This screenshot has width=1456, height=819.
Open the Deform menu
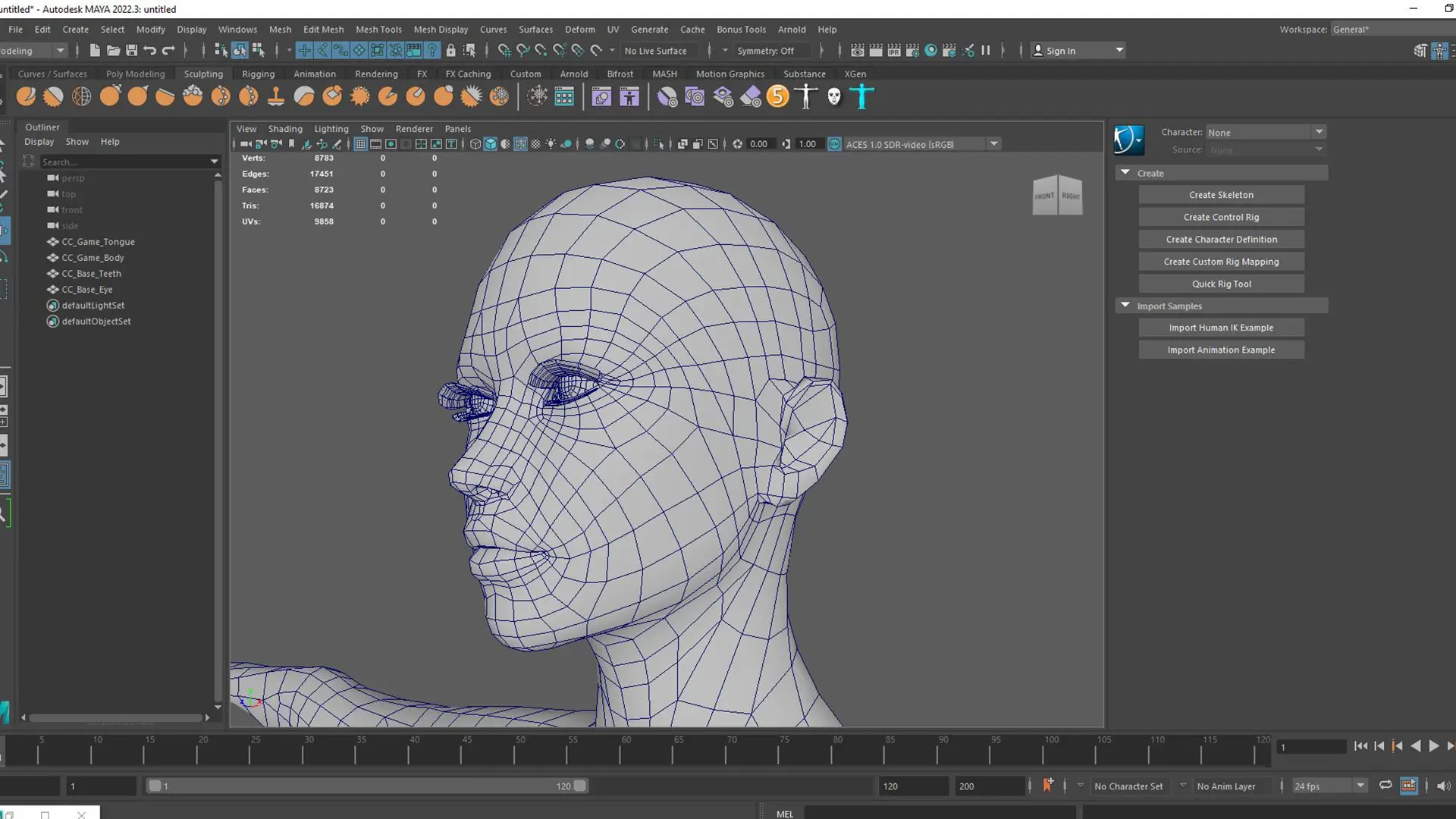coord(579,29)
